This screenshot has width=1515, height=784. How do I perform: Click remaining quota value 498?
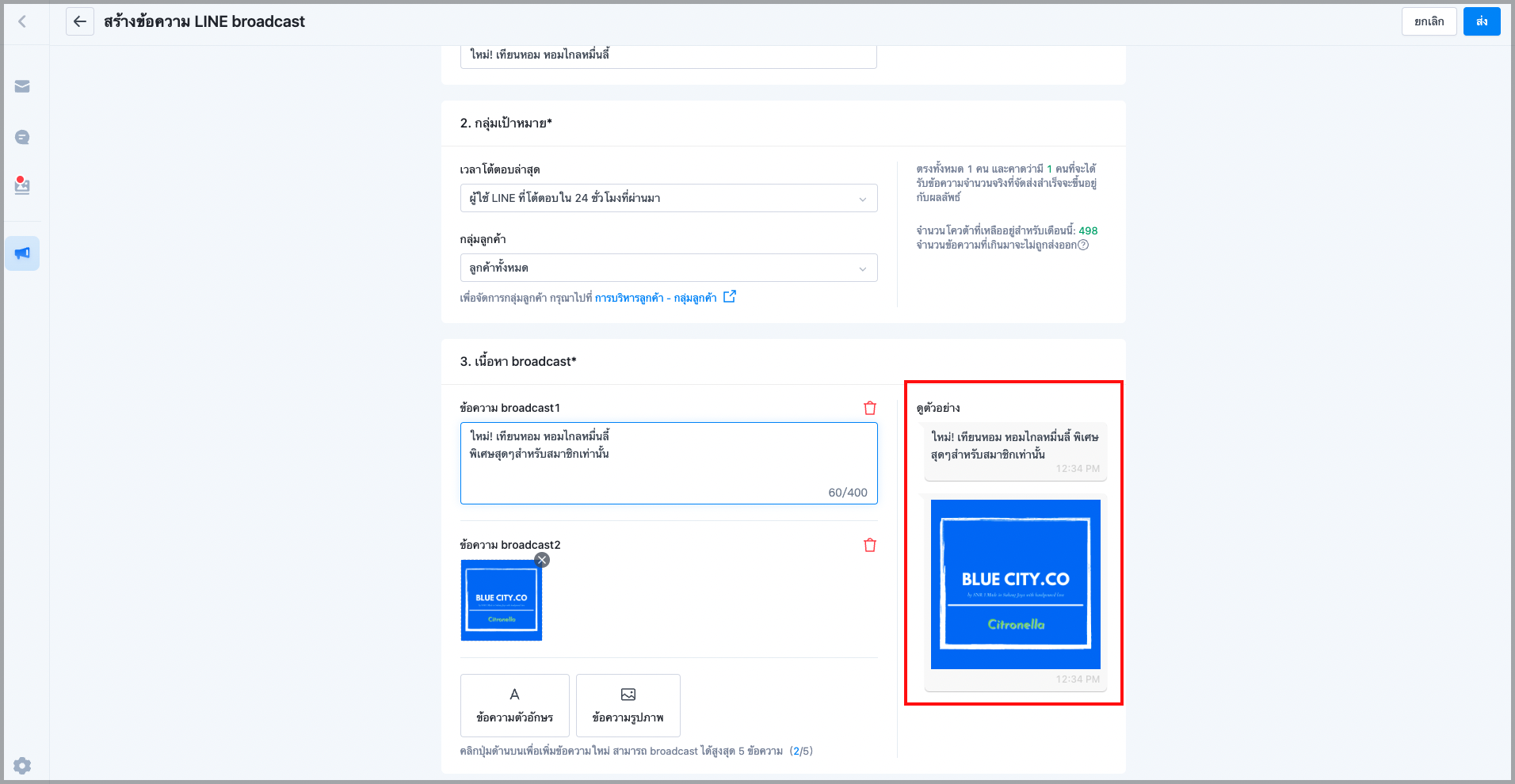1088,230
